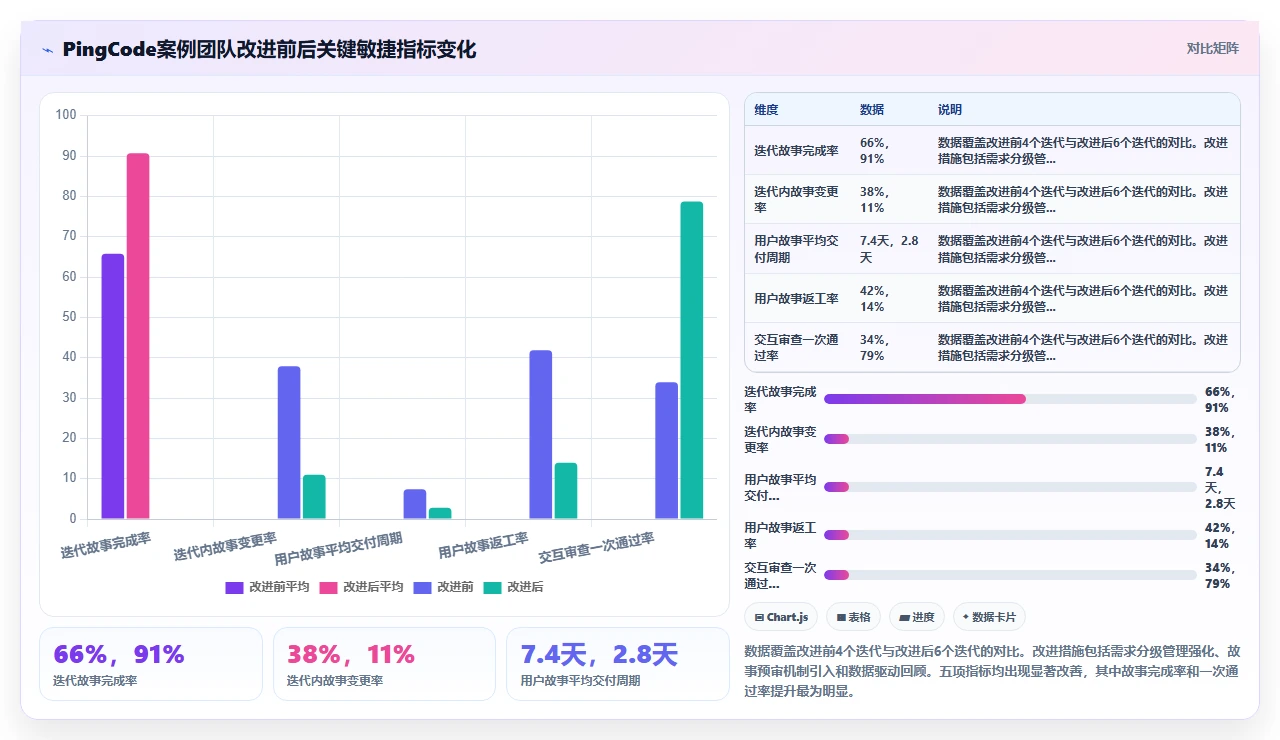1280x740 pixels.
Task: Click the 用户故事平均交付... progress bar
Action: coord(1010,487)
